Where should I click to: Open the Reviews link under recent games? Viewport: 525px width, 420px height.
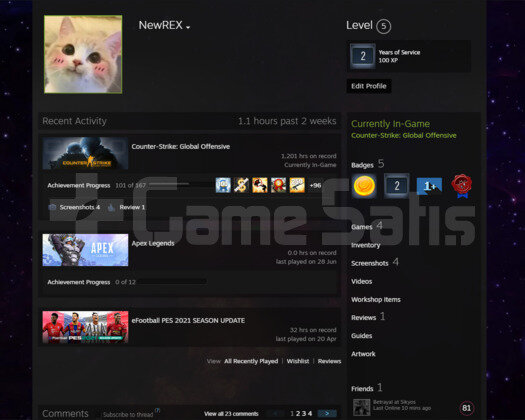click(x=329, y=361)
